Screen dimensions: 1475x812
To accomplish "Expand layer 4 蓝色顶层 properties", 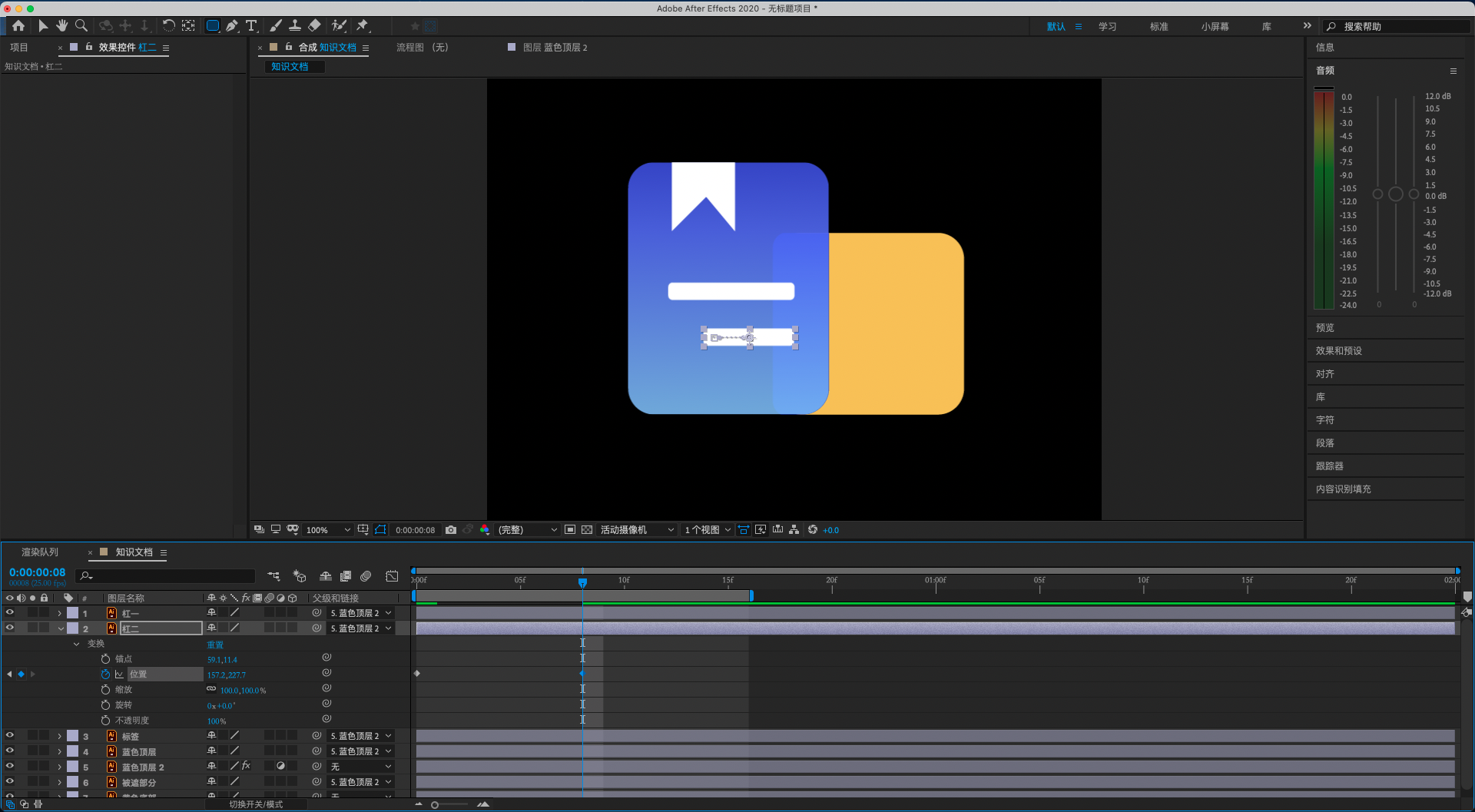I will (x=60, y=752).
